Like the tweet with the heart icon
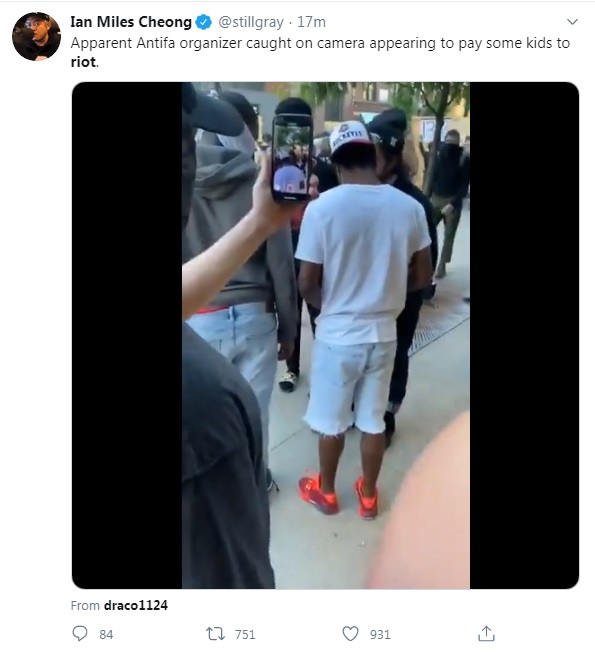This screenshot has width=595, height=653. tap(350, 634)
